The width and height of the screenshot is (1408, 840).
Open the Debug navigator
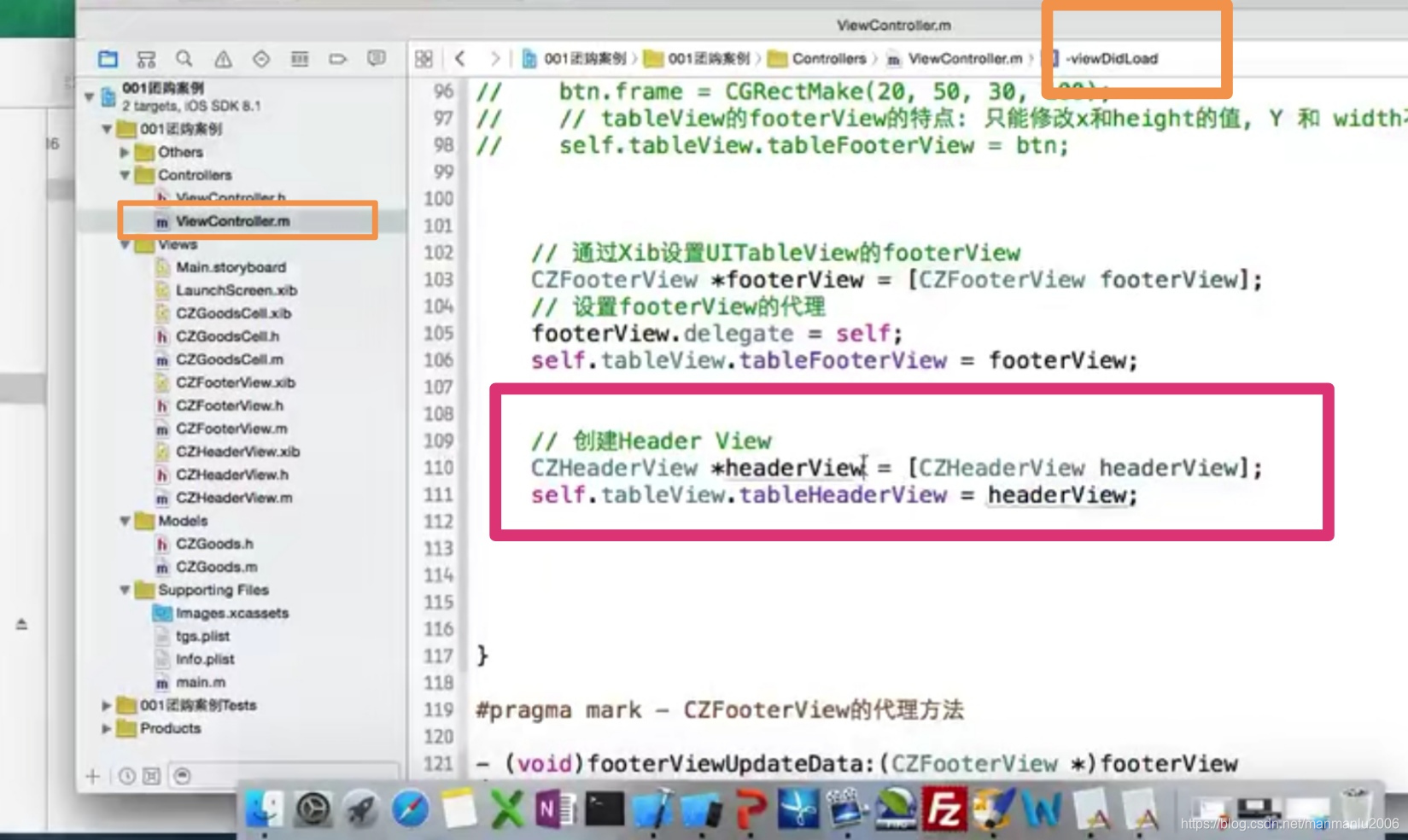300,59
